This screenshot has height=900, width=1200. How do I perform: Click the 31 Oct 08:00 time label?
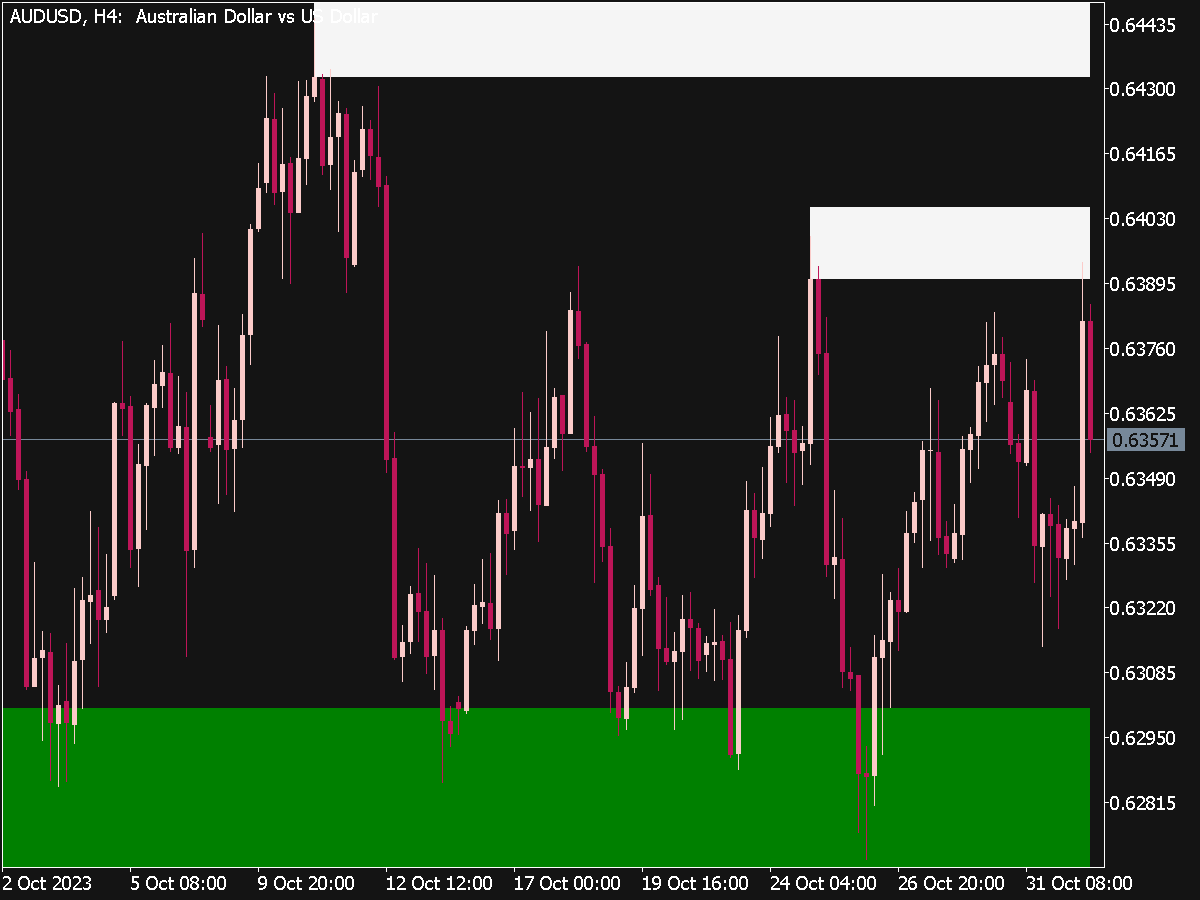coord(1079,883)
